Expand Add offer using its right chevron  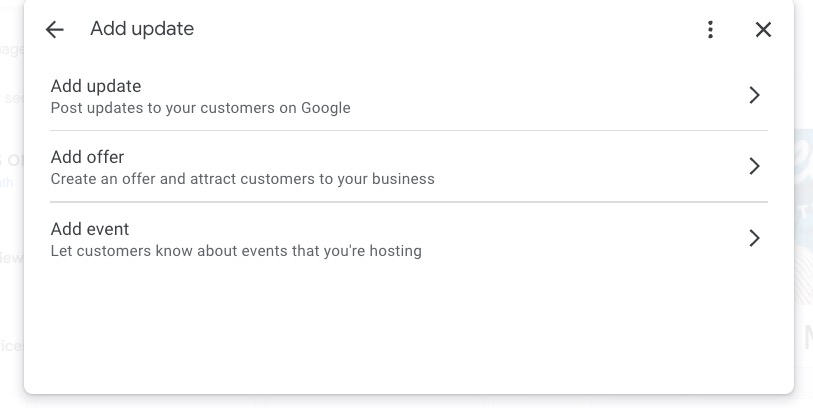click(755, 166)
